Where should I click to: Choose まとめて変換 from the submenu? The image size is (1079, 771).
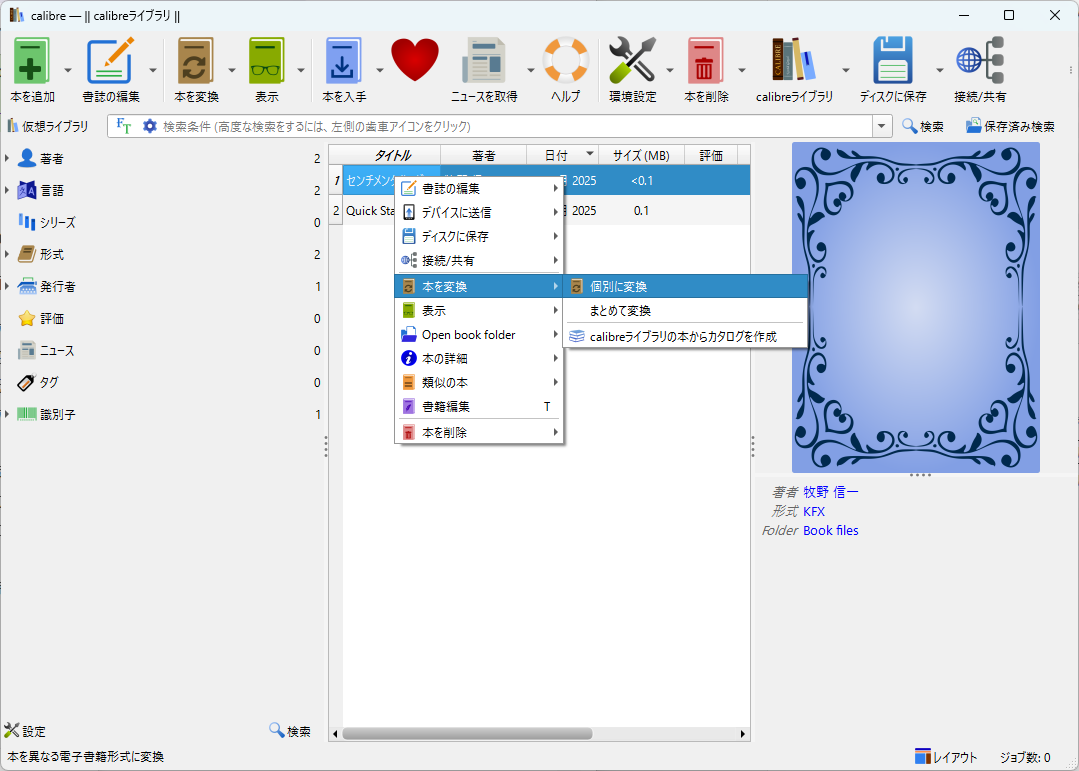point(620,311)
